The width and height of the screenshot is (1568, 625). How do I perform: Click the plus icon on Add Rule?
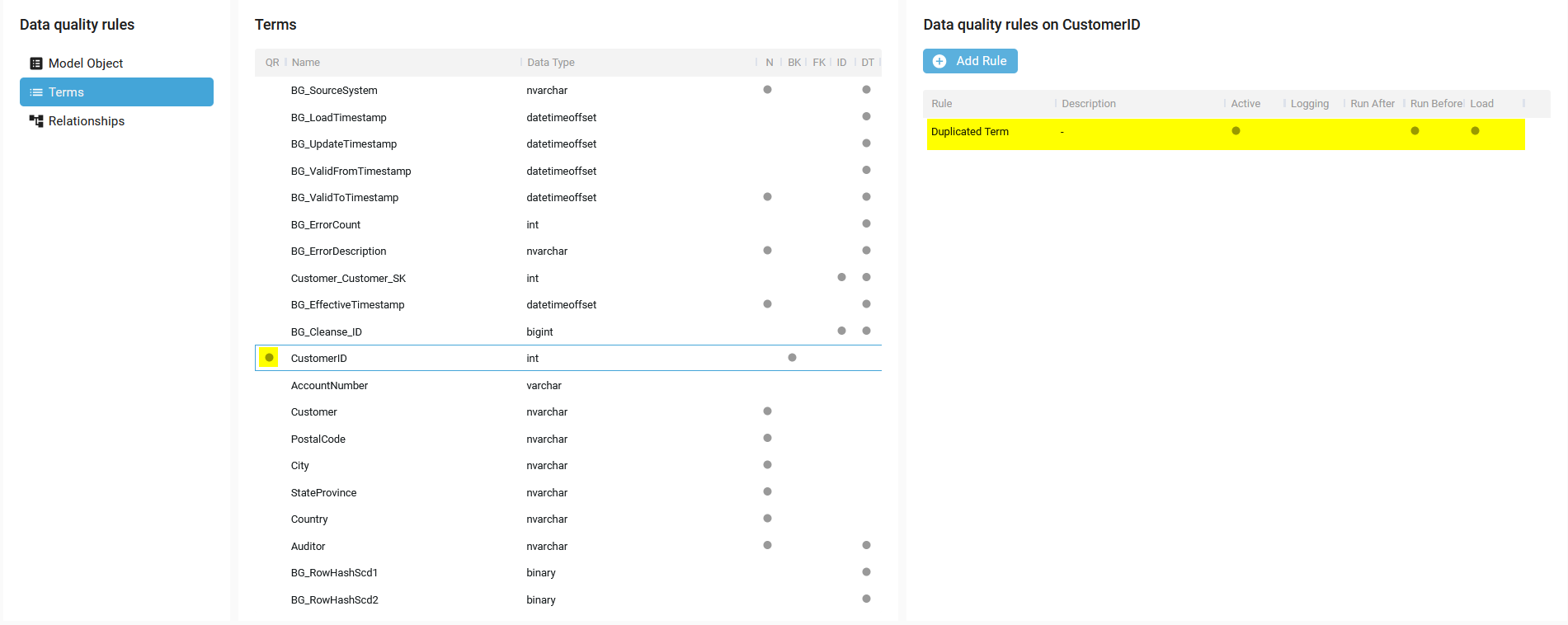click(x=939, y=62)
